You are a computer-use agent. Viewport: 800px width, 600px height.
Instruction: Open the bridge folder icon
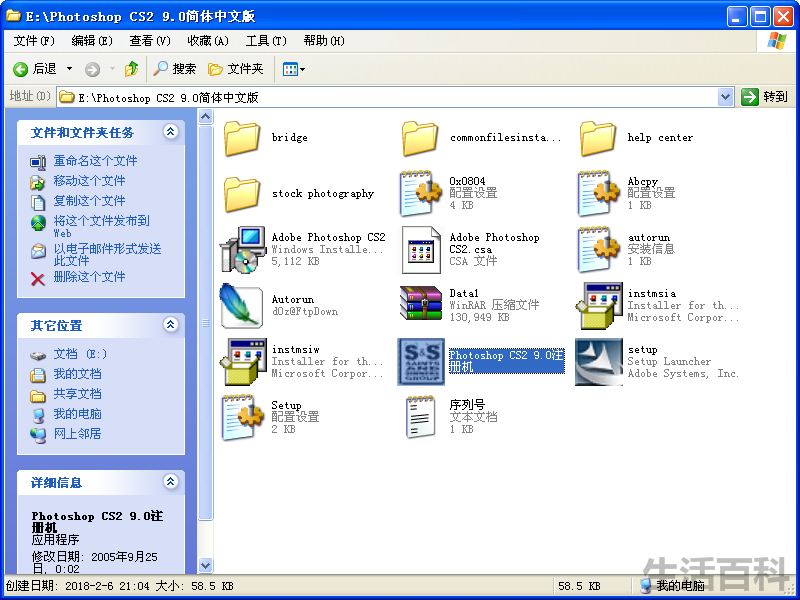click(242, 138)
